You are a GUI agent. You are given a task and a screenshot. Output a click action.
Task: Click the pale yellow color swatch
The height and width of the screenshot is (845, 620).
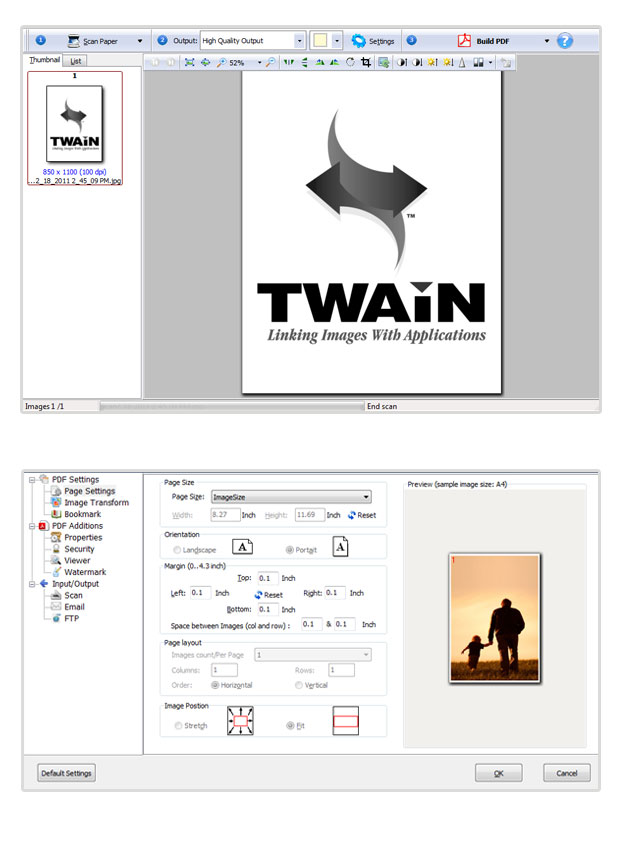click(x=320, y=41)
